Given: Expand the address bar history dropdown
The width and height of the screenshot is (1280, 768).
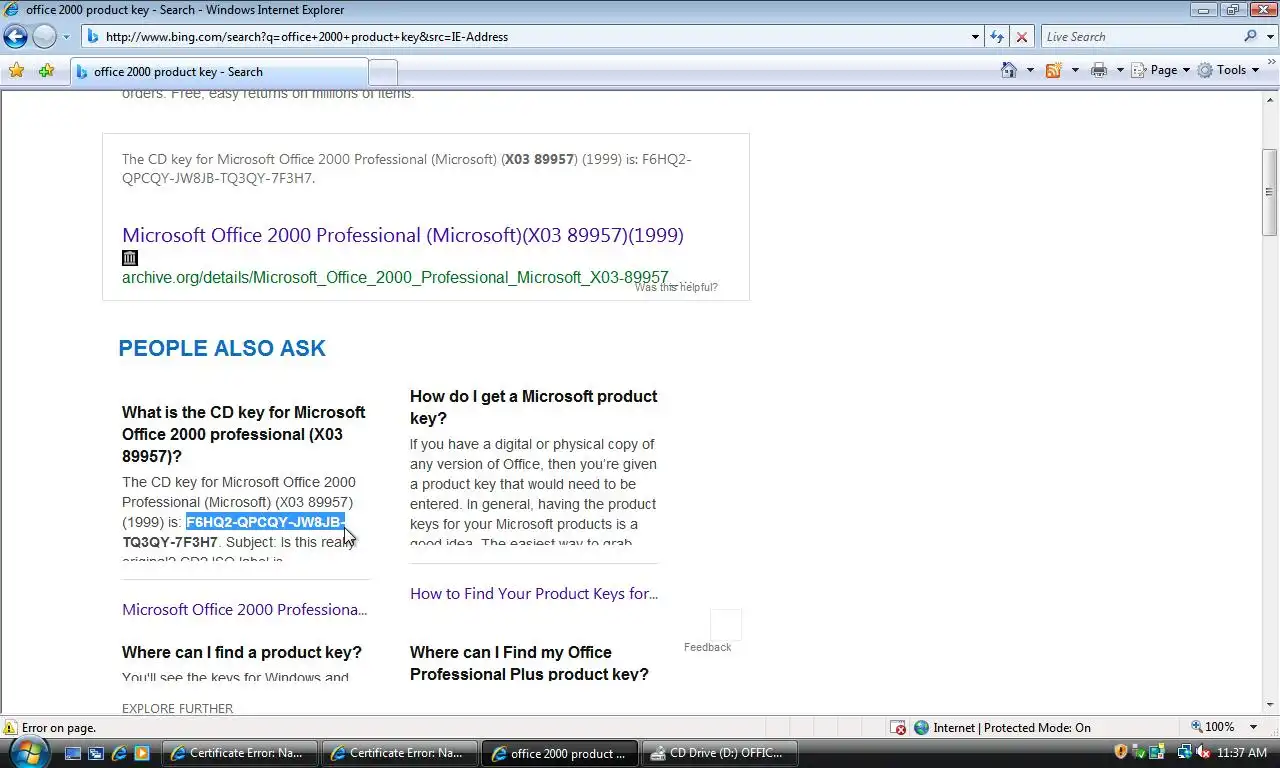Looking at the screenshot, I should coord(975,37).
